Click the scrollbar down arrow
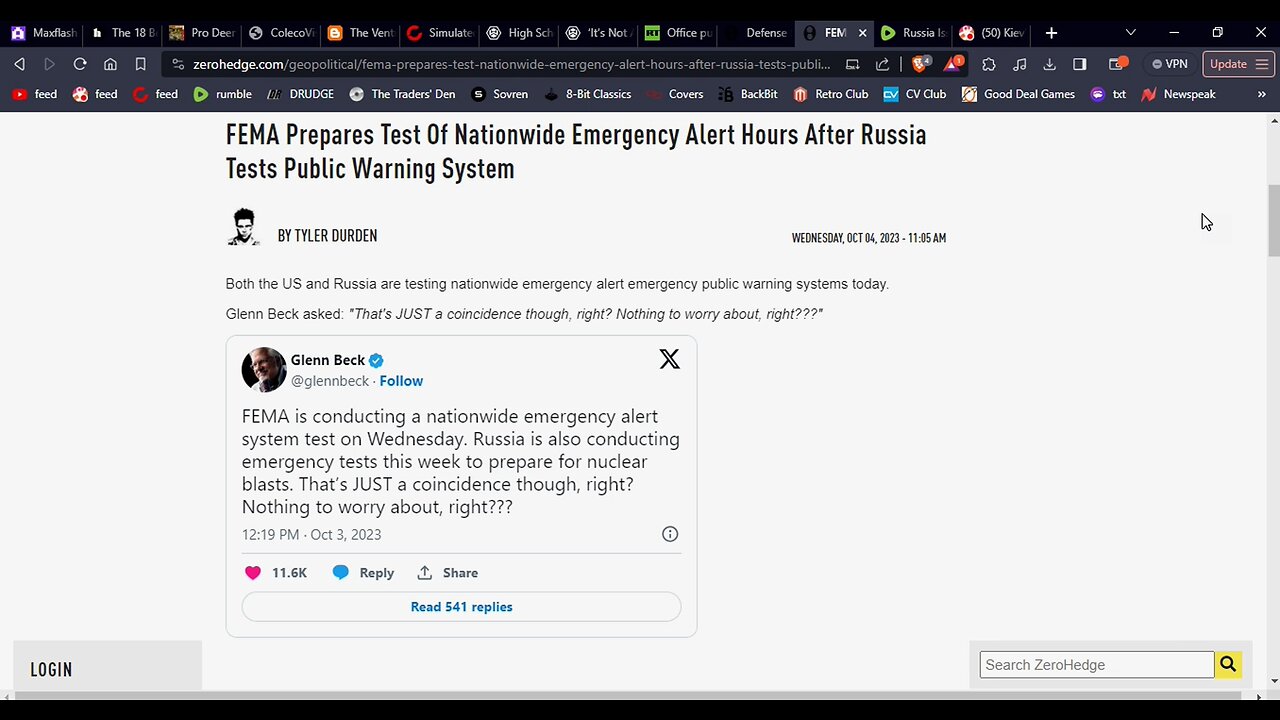Screen dimensions: 1280x720 click(x=1273, y=681)
